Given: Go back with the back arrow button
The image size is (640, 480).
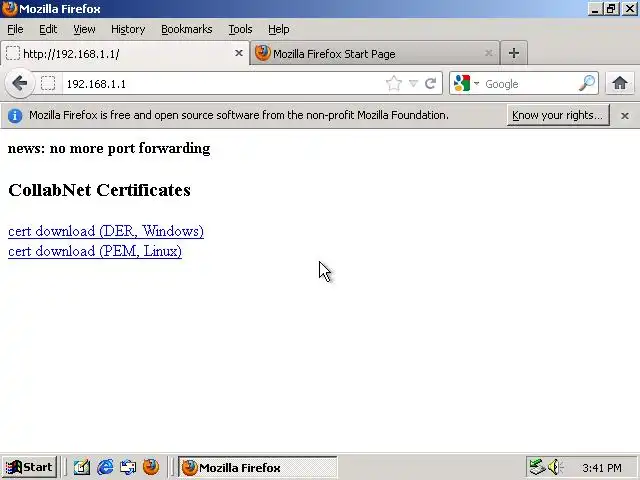Looking at the screenshot, I should coord(19,84).
